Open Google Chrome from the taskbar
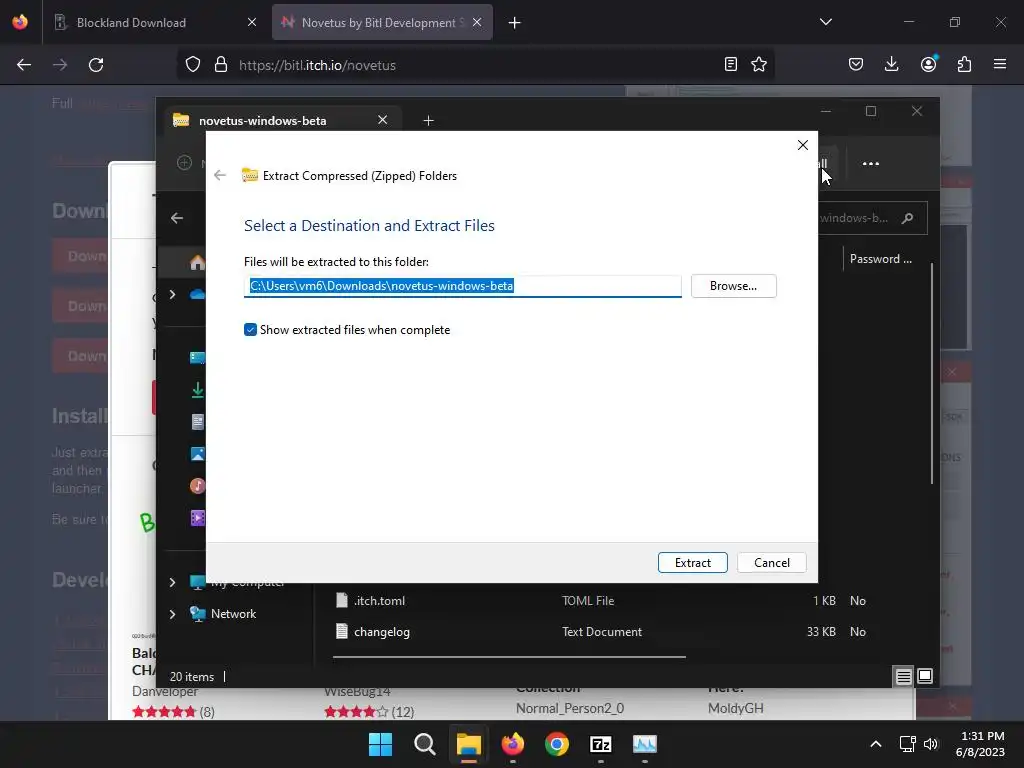This screenshot has width=1024, height=768. [556, 744]
